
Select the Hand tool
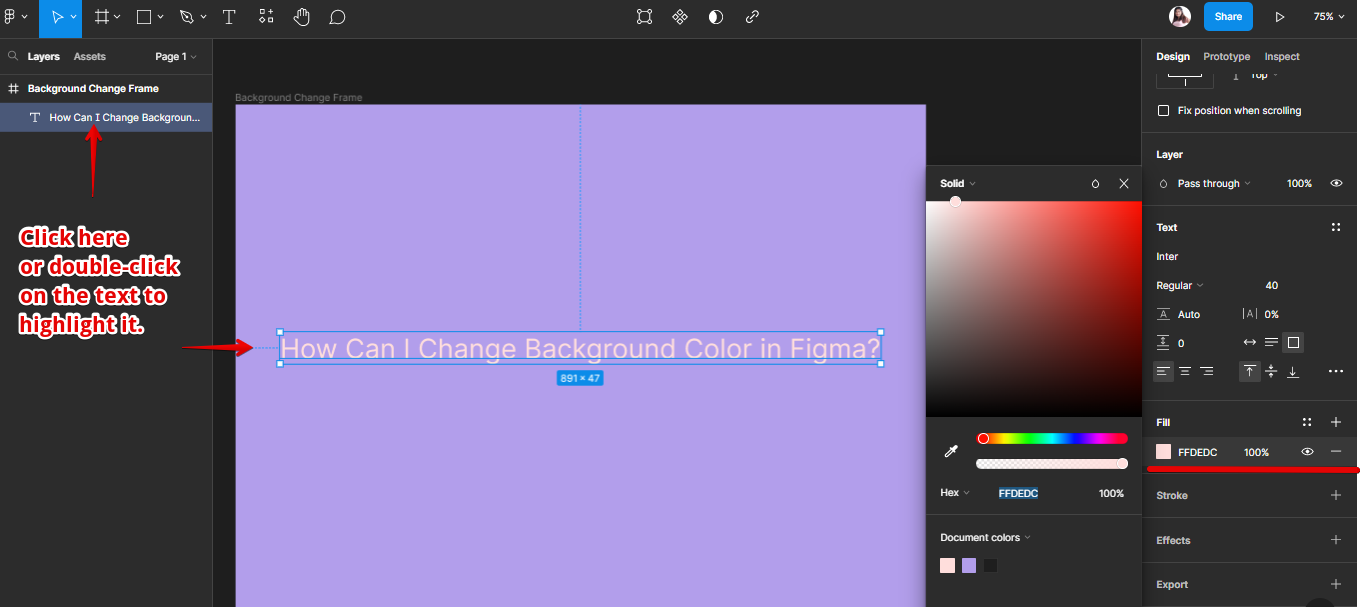click(301, 17)
